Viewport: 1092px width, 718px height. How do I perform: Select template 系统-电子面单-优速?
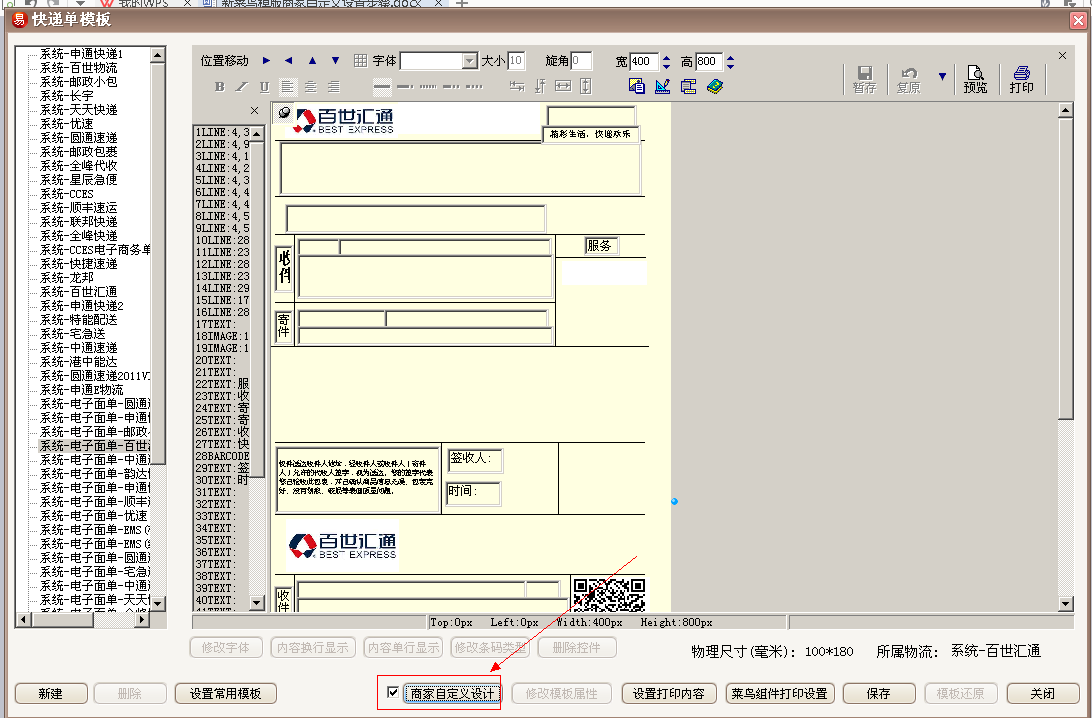(x=94, y=515)
